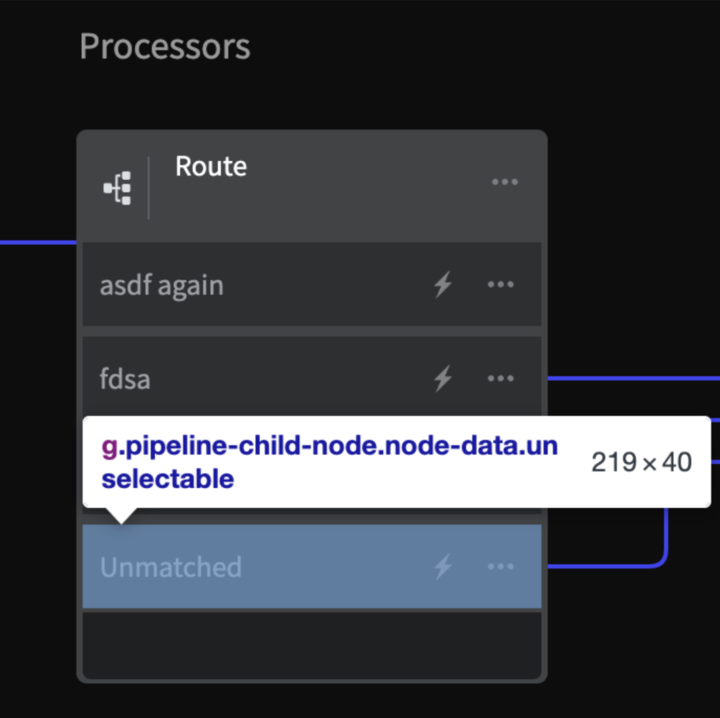Screen dimensions: 720x718
Task: Click the empty slot below Unmatched
Action: (x=312, y=645)
